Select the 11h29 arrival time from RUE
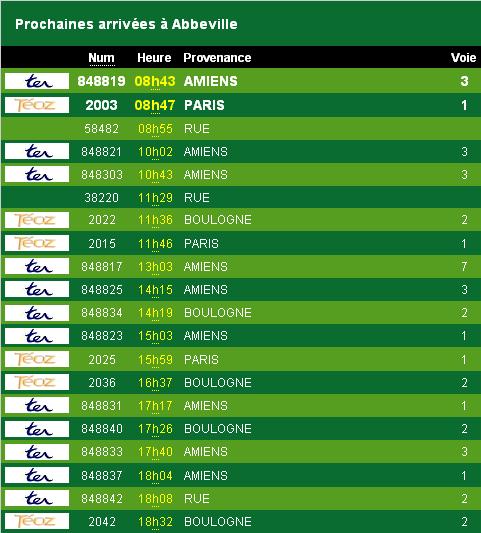This screenshot has width=481, height=533. coord(155,197)
